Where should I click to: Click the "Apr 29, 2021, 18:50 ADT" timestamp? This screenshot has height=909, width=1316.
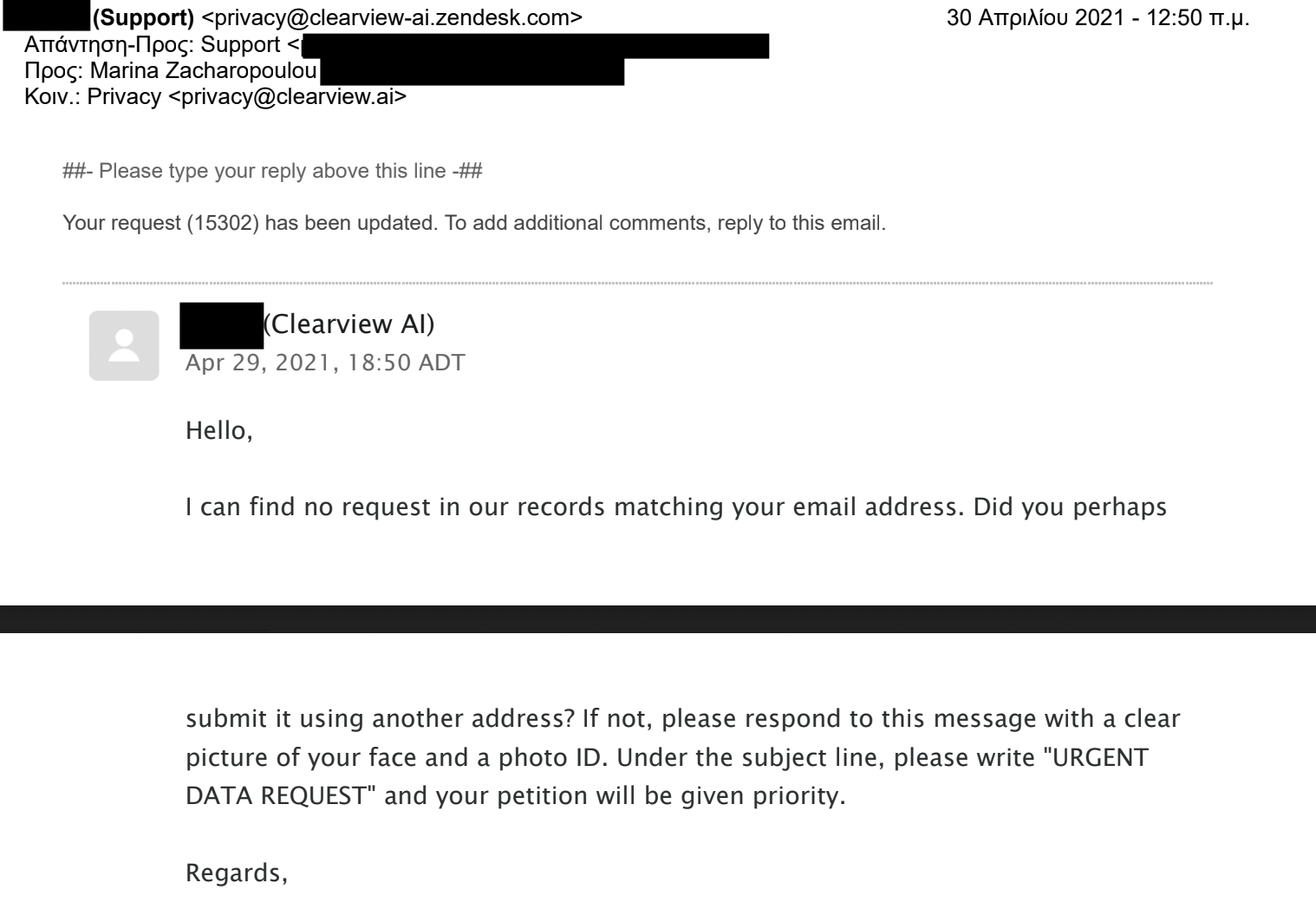click(x=325, y=363)
